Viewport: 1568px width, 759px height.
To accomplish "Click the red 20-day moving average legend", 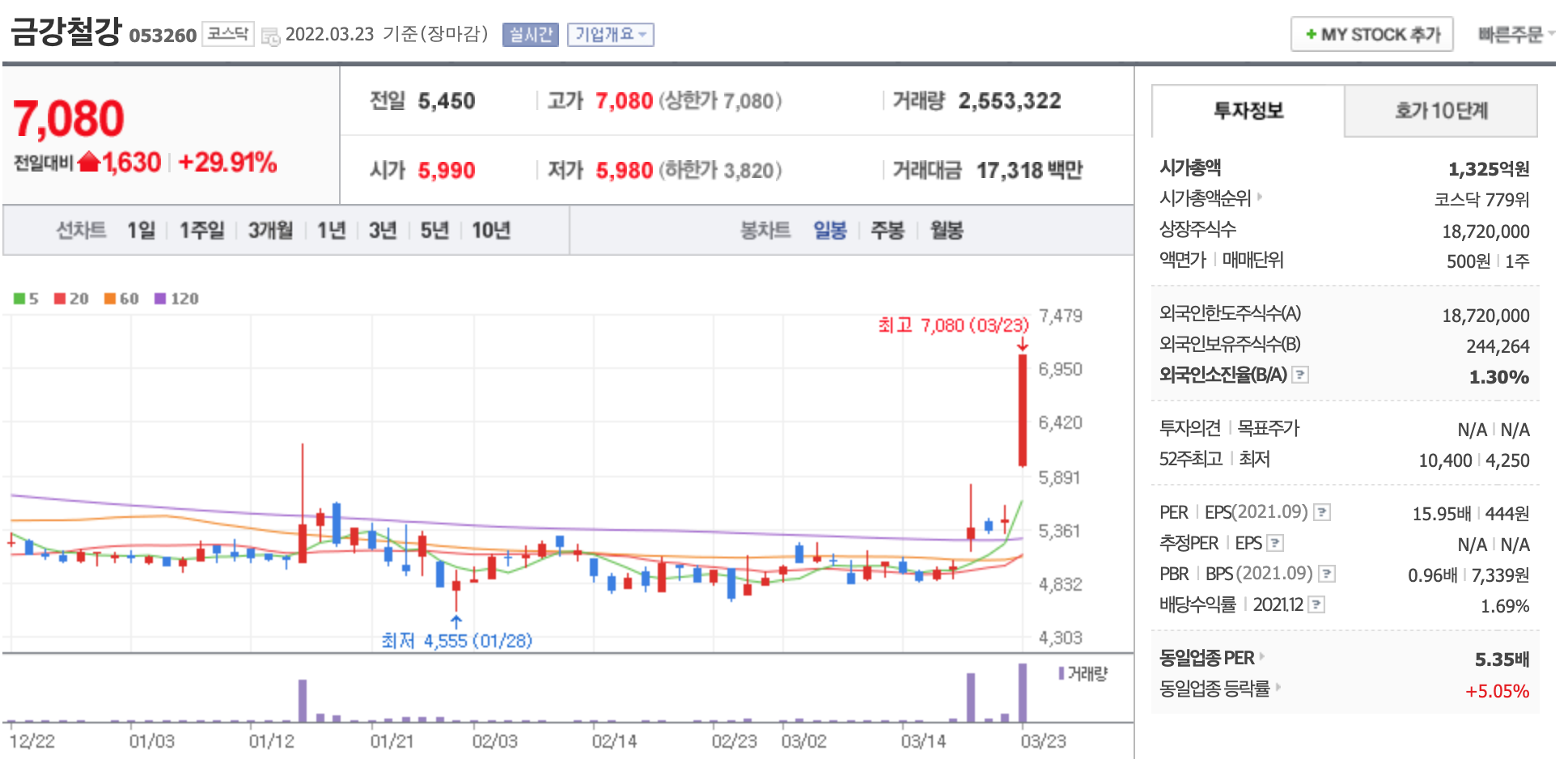I will (x=71, y=299).
